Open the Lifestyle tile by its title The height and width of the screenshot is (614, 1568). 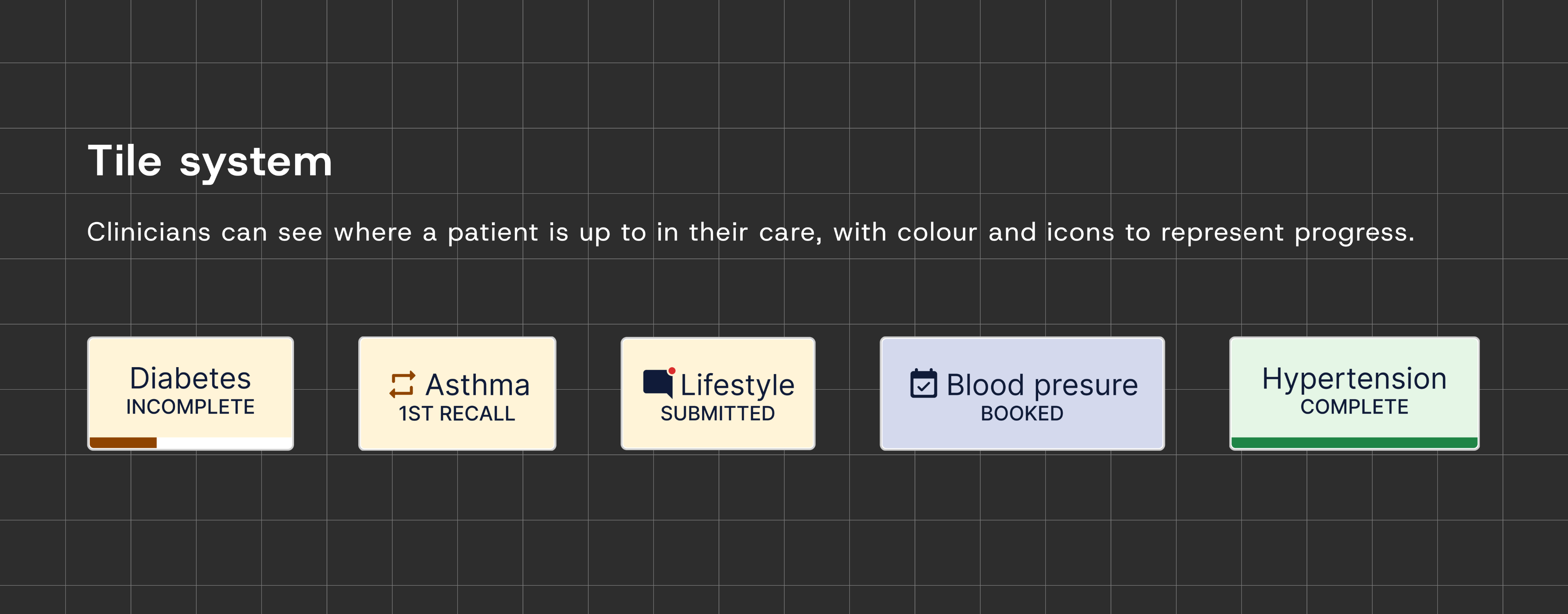[x=737, y=385]
